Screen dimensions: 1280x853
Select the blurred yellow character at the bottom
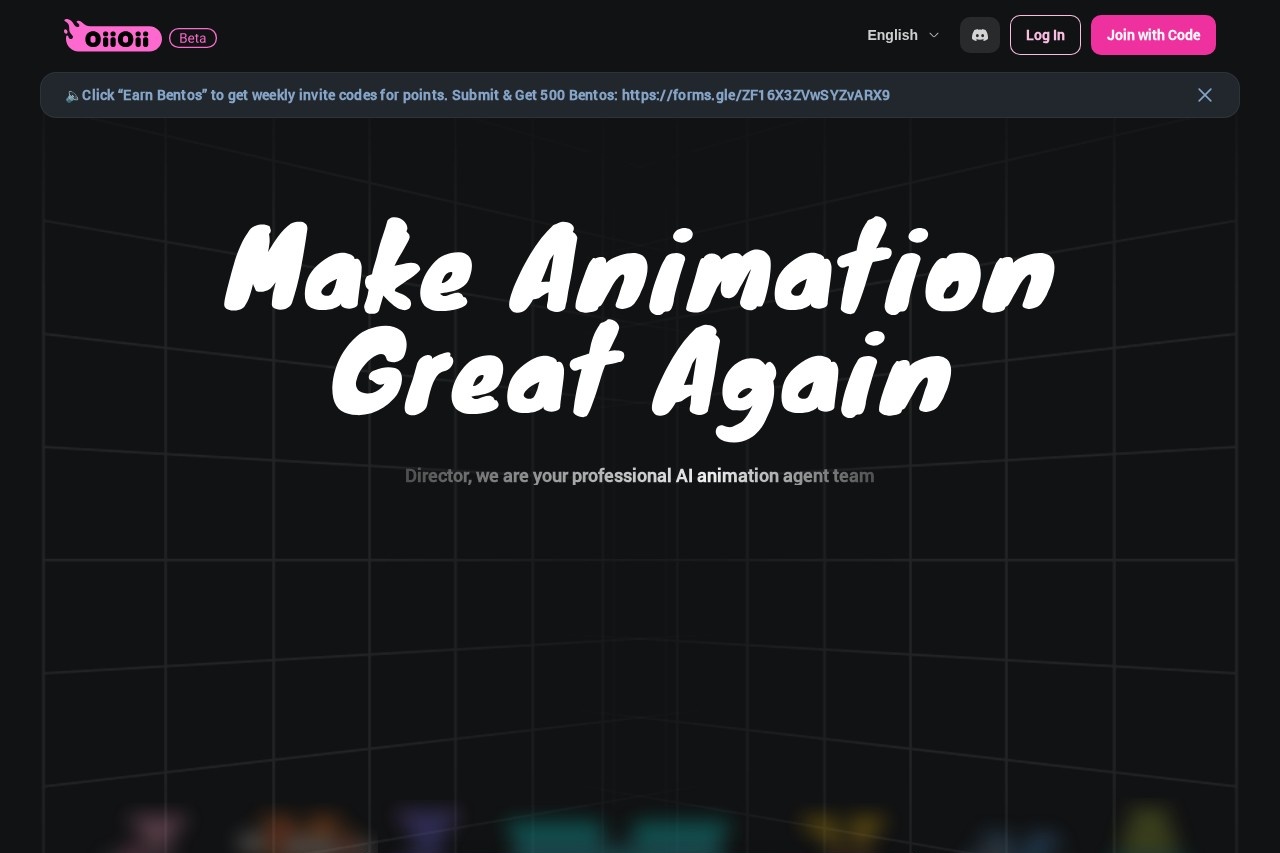(x=843, y=830)
